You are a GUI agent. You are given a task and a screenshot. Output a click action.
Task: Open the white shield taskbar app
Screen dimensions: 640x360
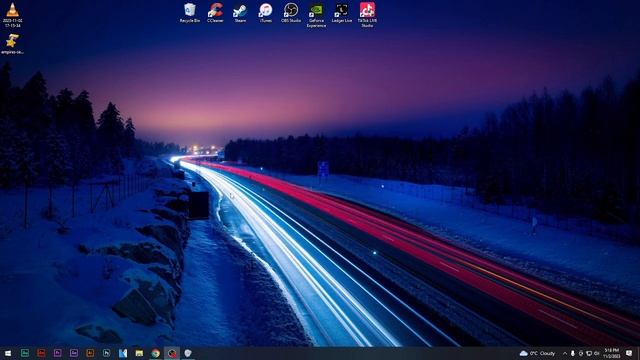(x=188, y=353)
